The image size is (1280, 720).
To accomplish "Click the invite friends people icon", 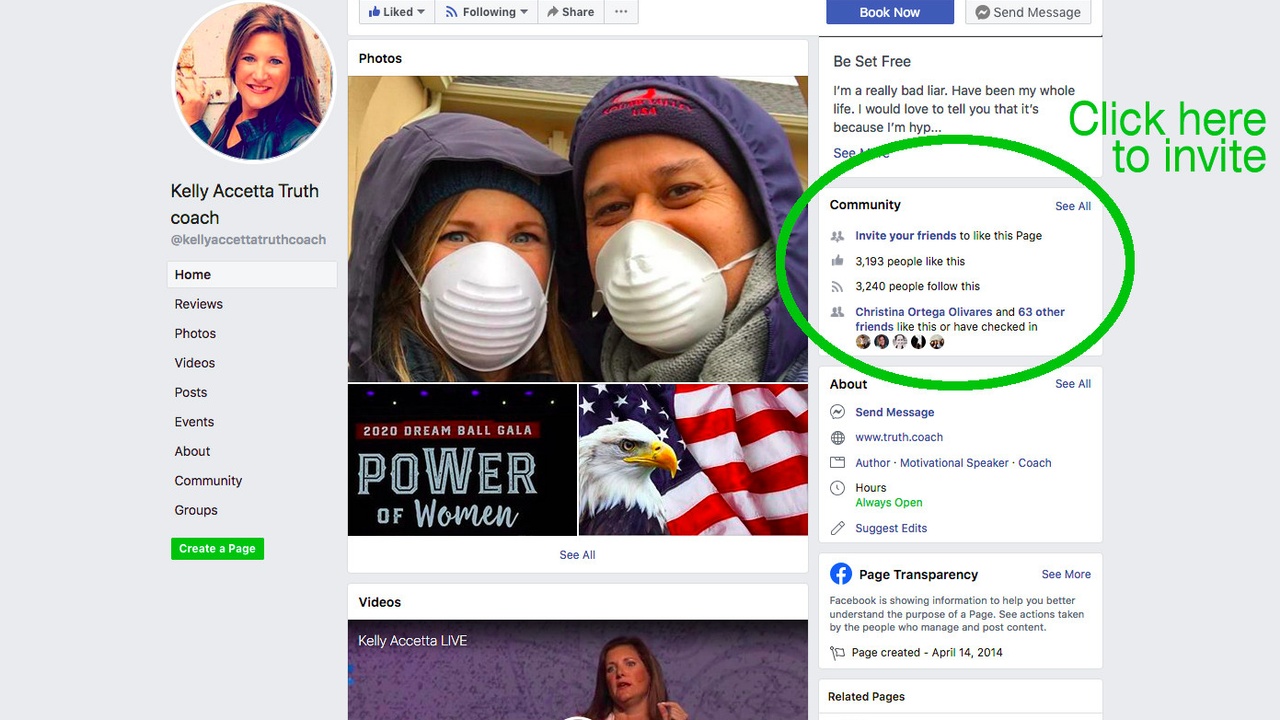I will coord(838,236).
